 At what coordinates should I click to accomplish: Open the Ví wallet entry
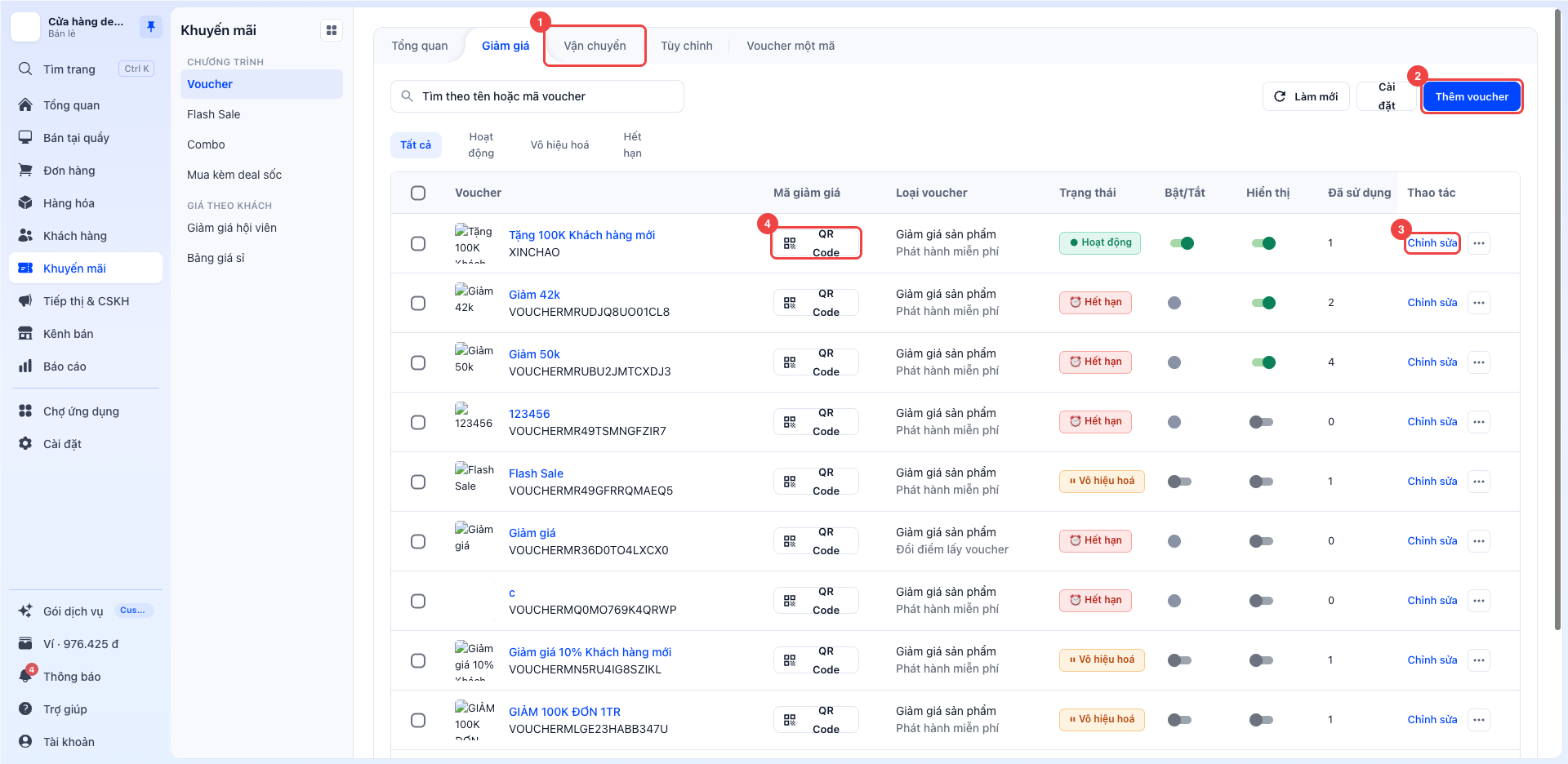[x=86, y=644]
